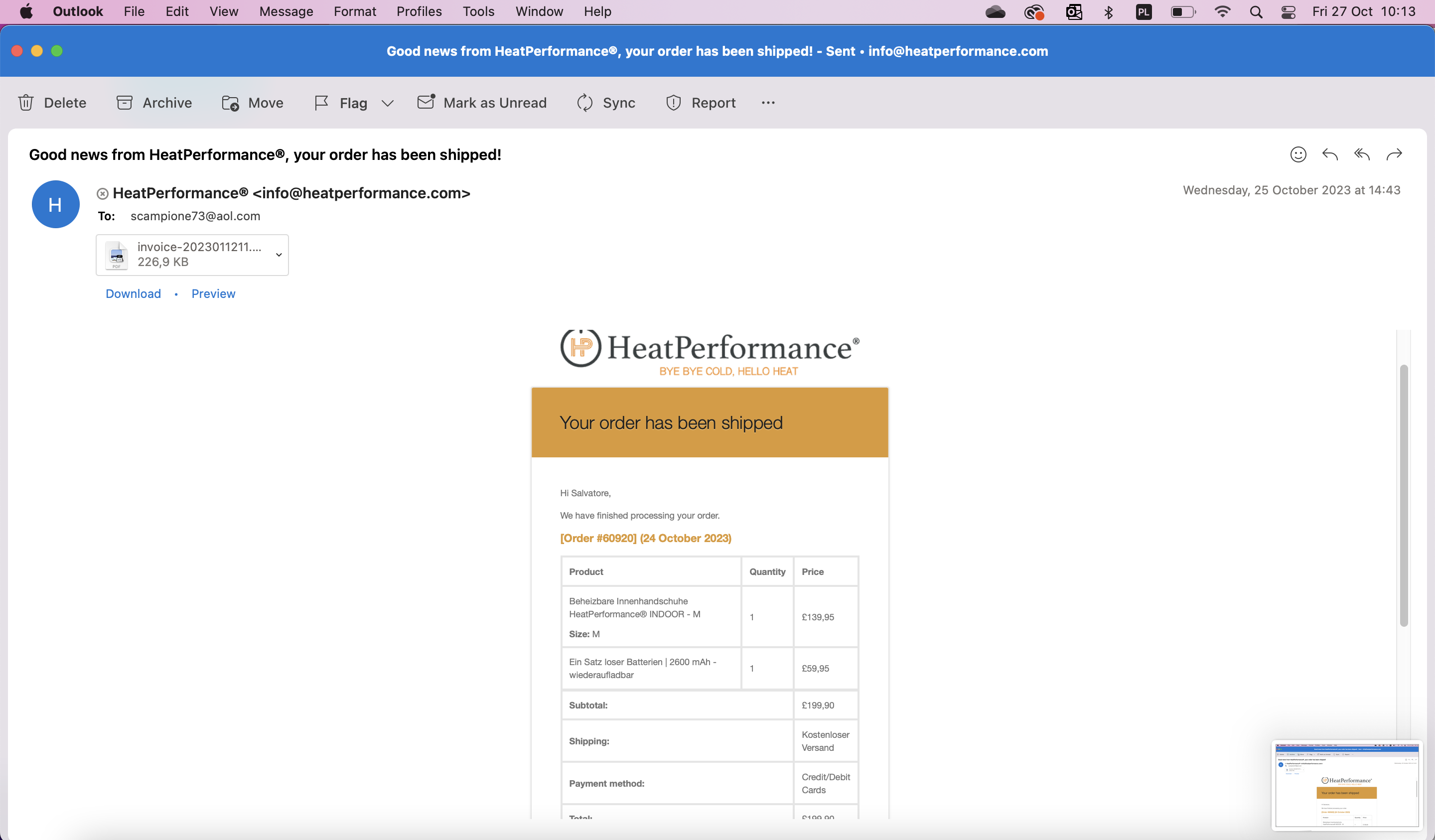Click the HeatPerformance logo in email

coord(710,353)
